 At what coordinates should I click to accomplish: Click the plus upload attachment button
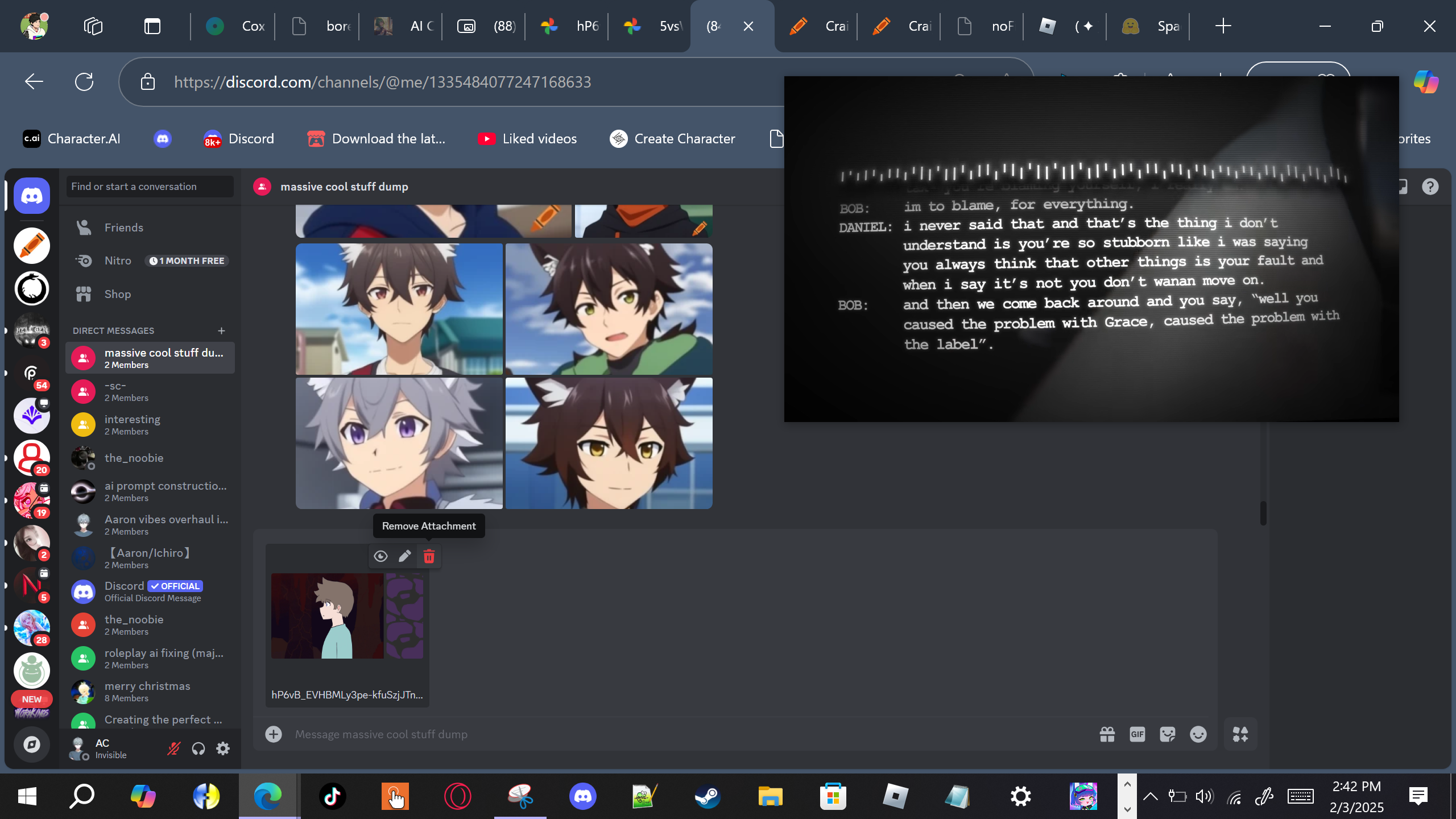[x=274, y=734]
